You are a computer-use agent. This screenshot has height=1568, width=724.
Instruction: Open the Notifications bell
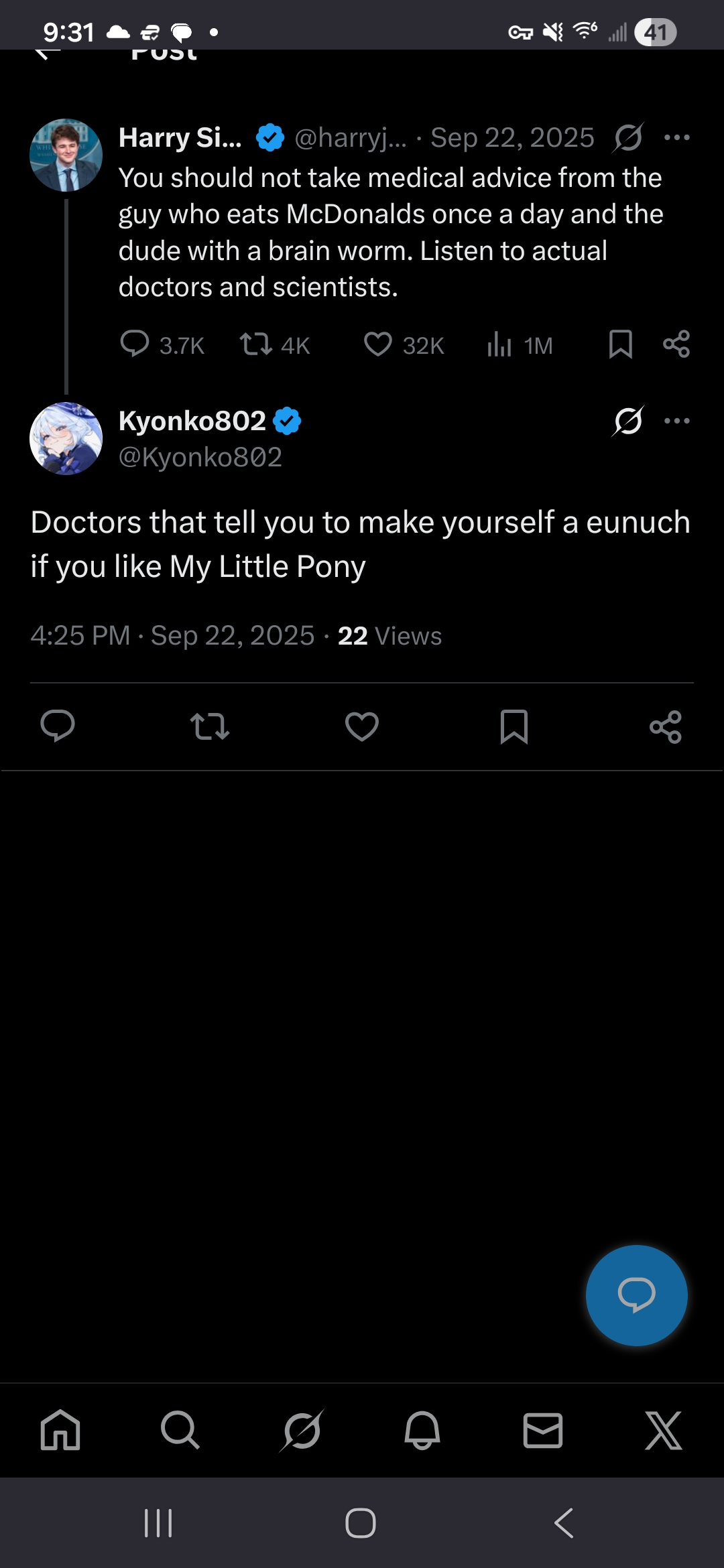point(422,1431)
